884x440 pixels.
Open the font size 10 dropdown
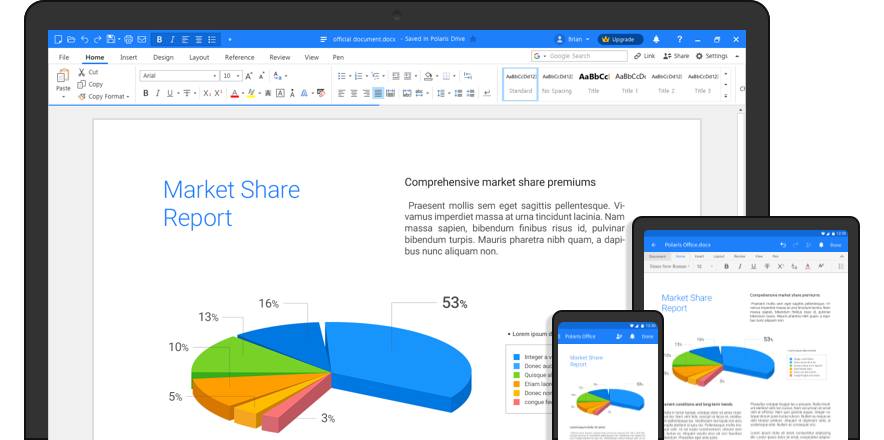click(239, 76)
